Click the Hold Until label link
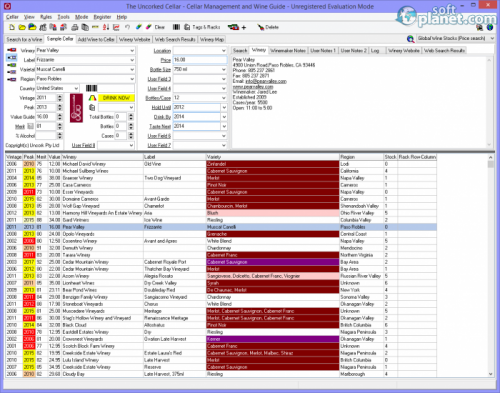The height and width of the screenshot is (393, 500). (161, 107)
